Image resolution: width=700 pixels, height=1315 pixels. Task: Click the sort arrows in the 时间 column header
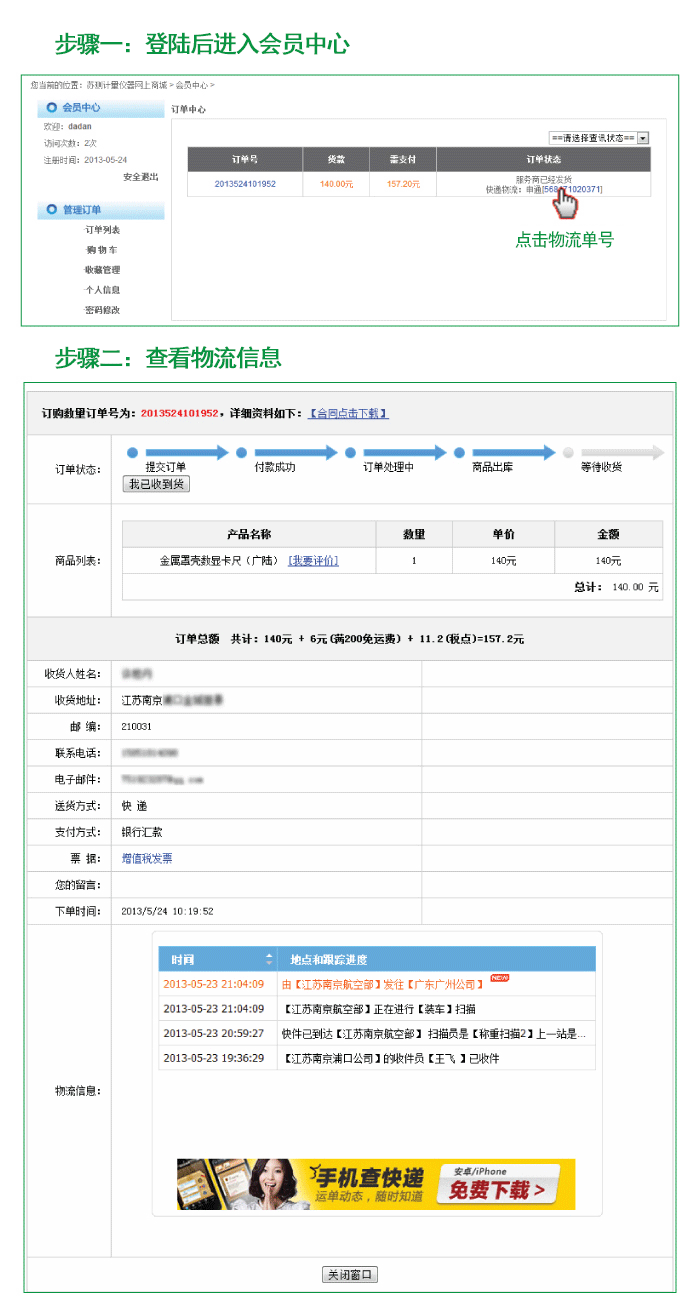(x=268, y=959)
